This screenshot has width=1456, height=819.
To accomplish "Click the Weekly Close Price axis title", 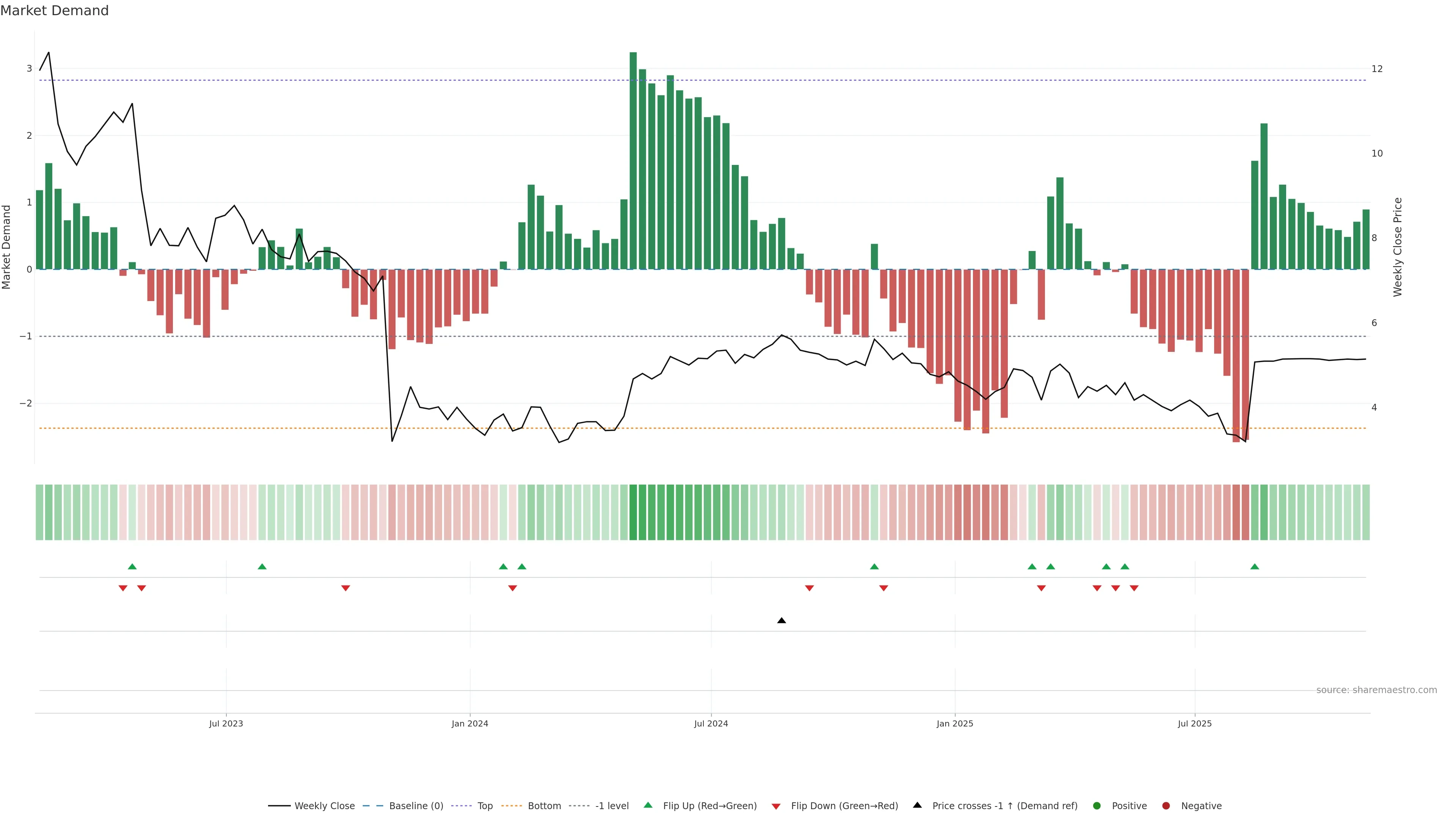I will pyautogui.click(x=1398, y=247).
